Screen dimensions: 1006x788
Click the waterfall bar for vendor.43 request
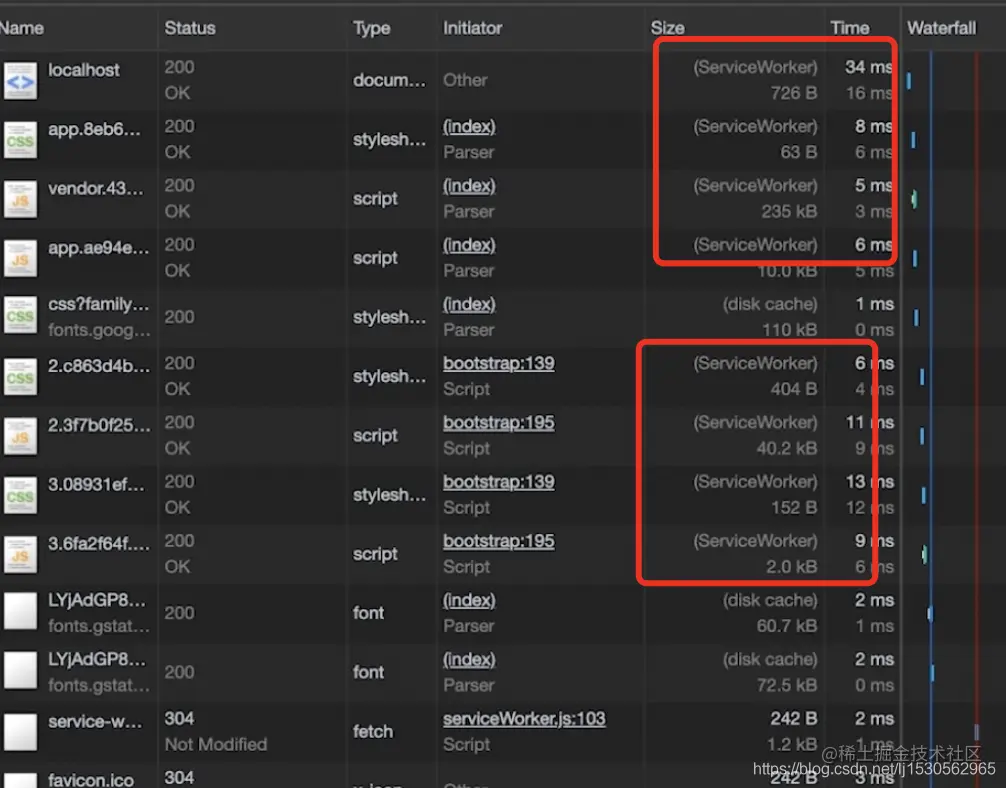click(914, 199)
